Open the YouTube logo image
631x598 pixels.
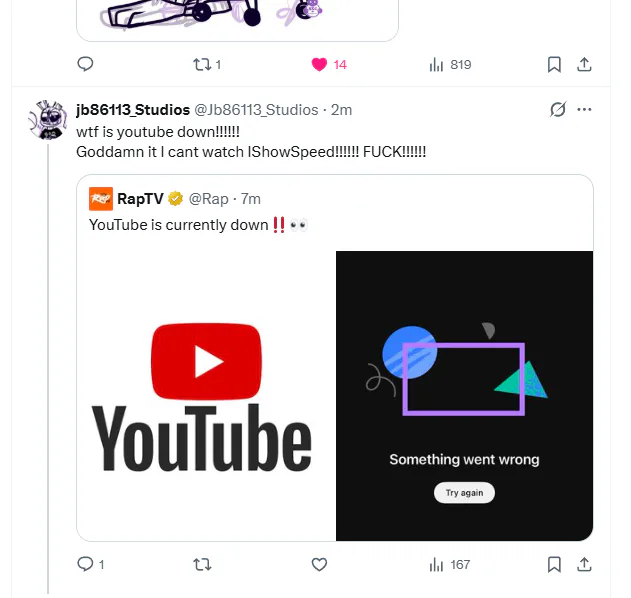click(206, 396)
